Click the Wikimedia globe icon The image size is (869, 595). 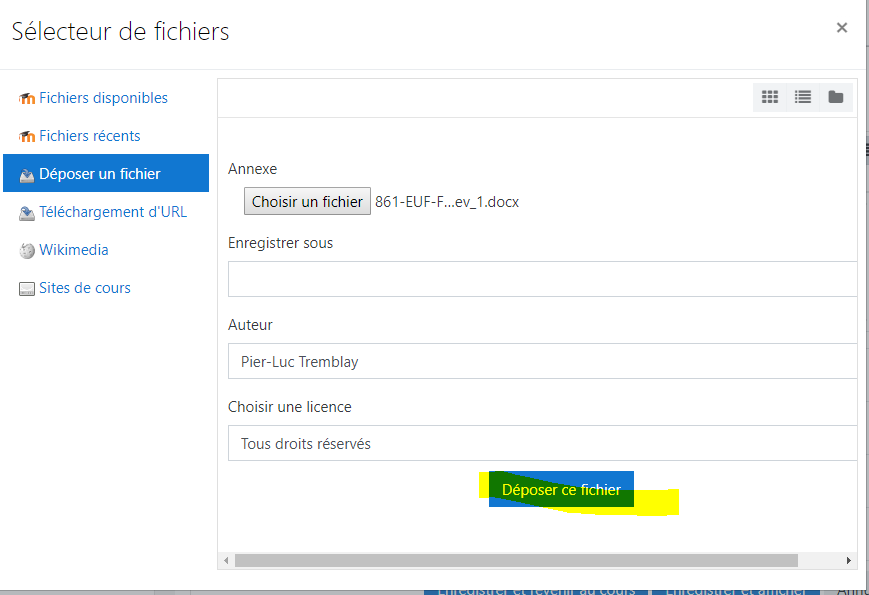click(27, 250)
